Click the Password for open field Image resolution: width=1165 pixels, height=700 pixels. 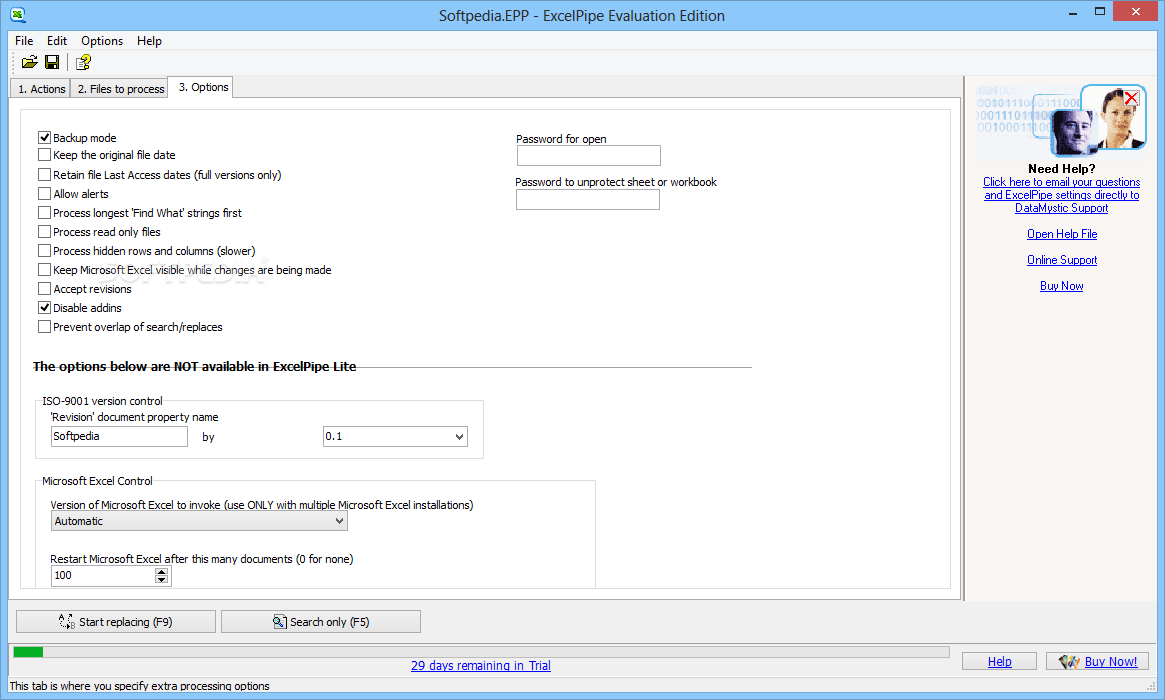coord(588,155)
